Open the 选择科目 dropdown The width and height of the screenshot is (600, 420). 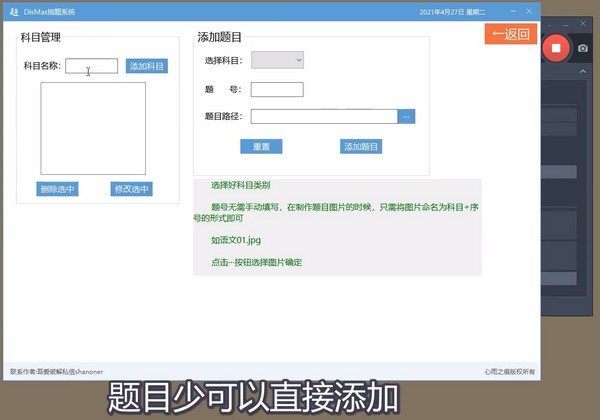[x=277, y=60]
